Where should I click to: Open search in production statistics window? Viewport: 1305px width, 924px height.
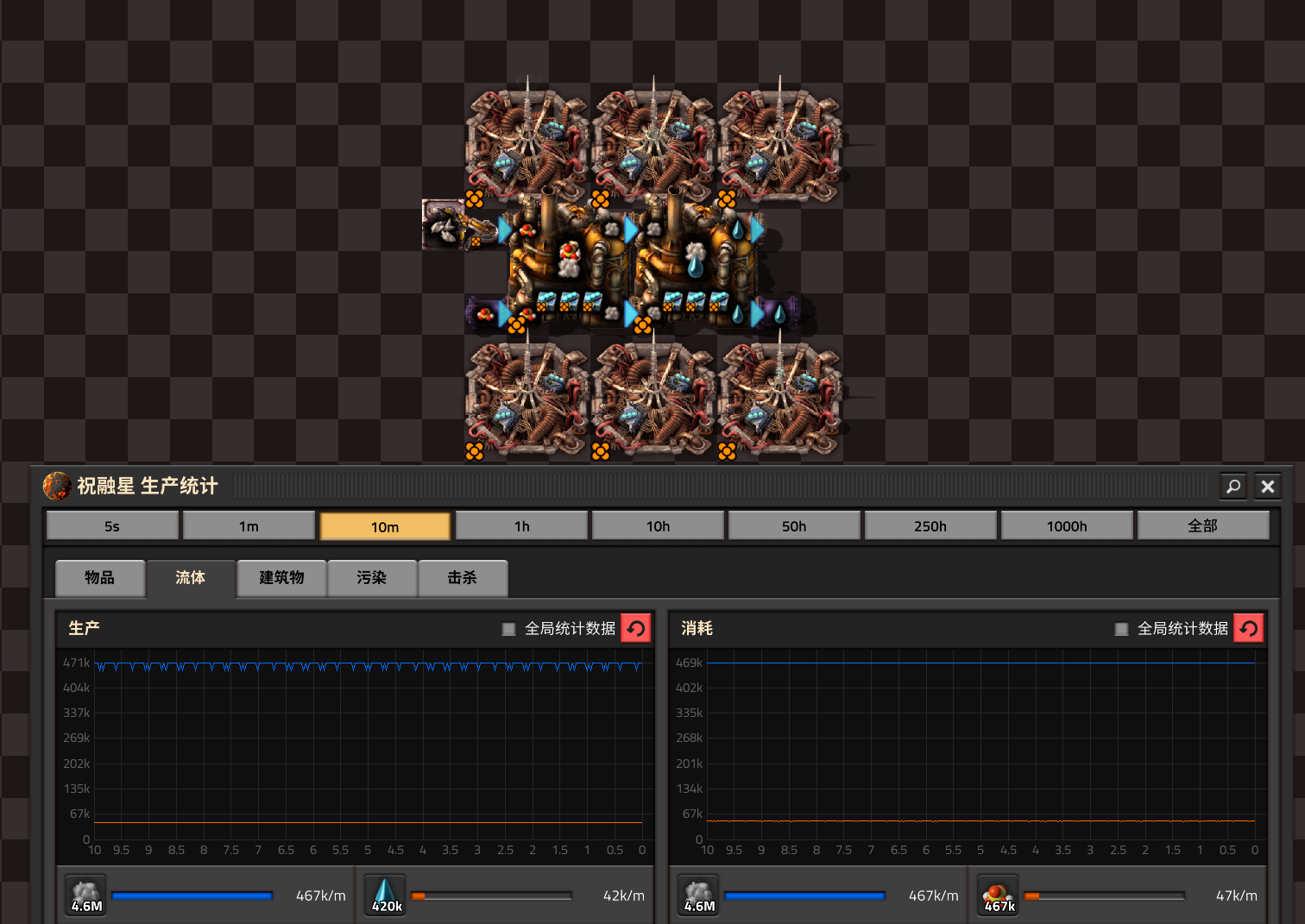pos(1233,487)
